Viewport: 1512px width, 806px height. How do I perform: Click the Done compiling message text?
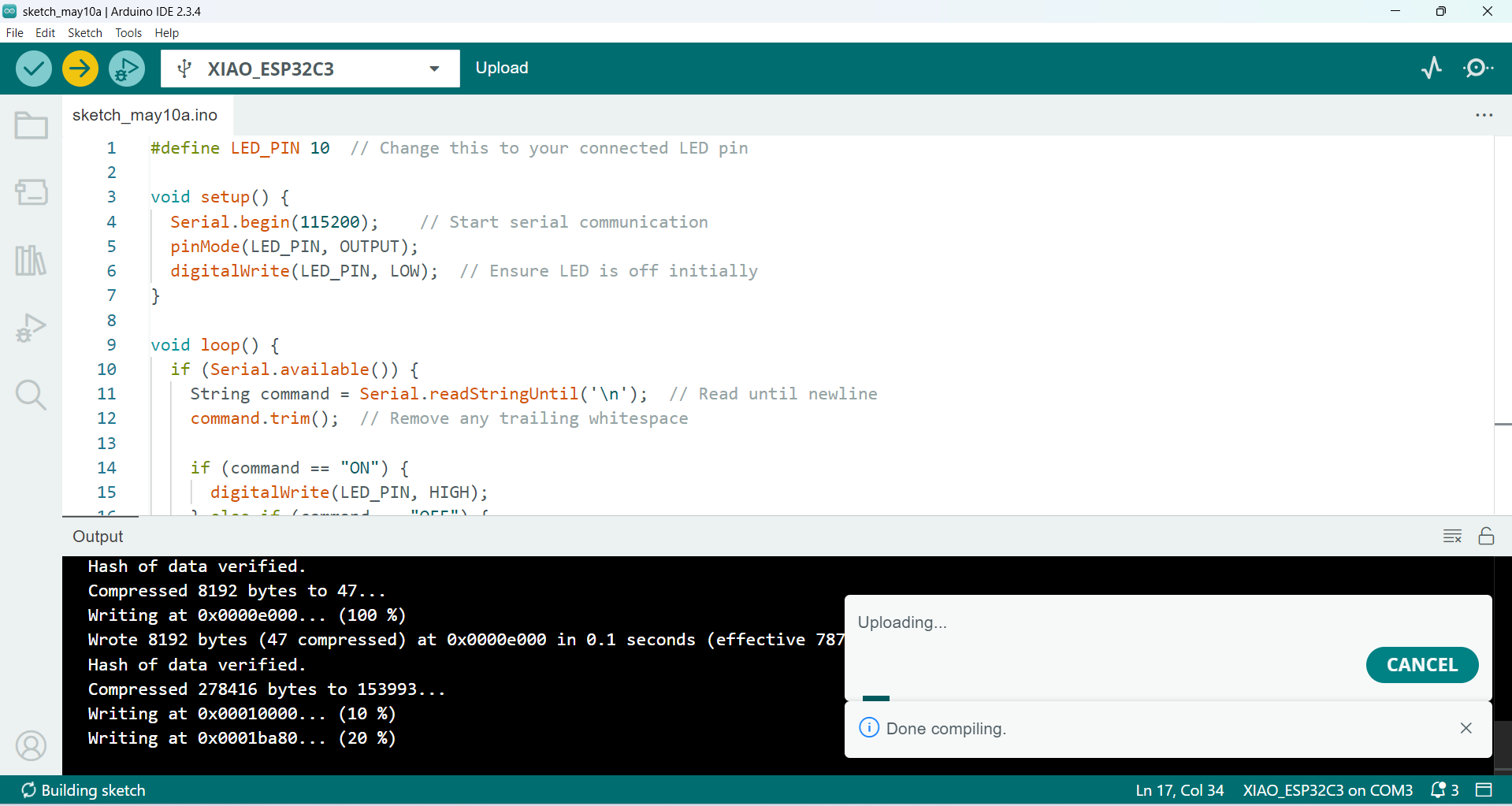coord(945,728)
